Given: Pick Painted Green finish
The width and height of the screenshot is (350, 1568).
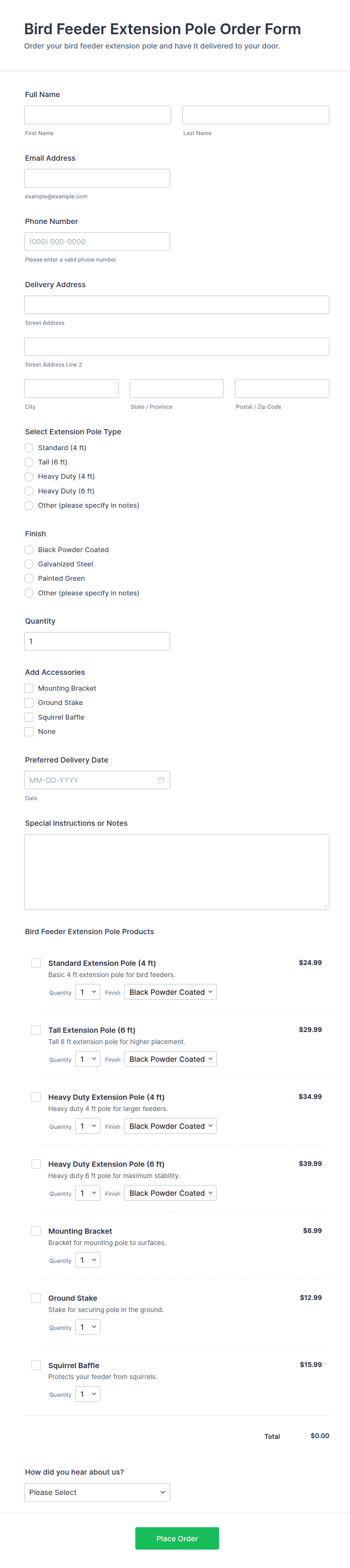Looking at the screenshot, I should pyautogui.click(x=29, y=578).
